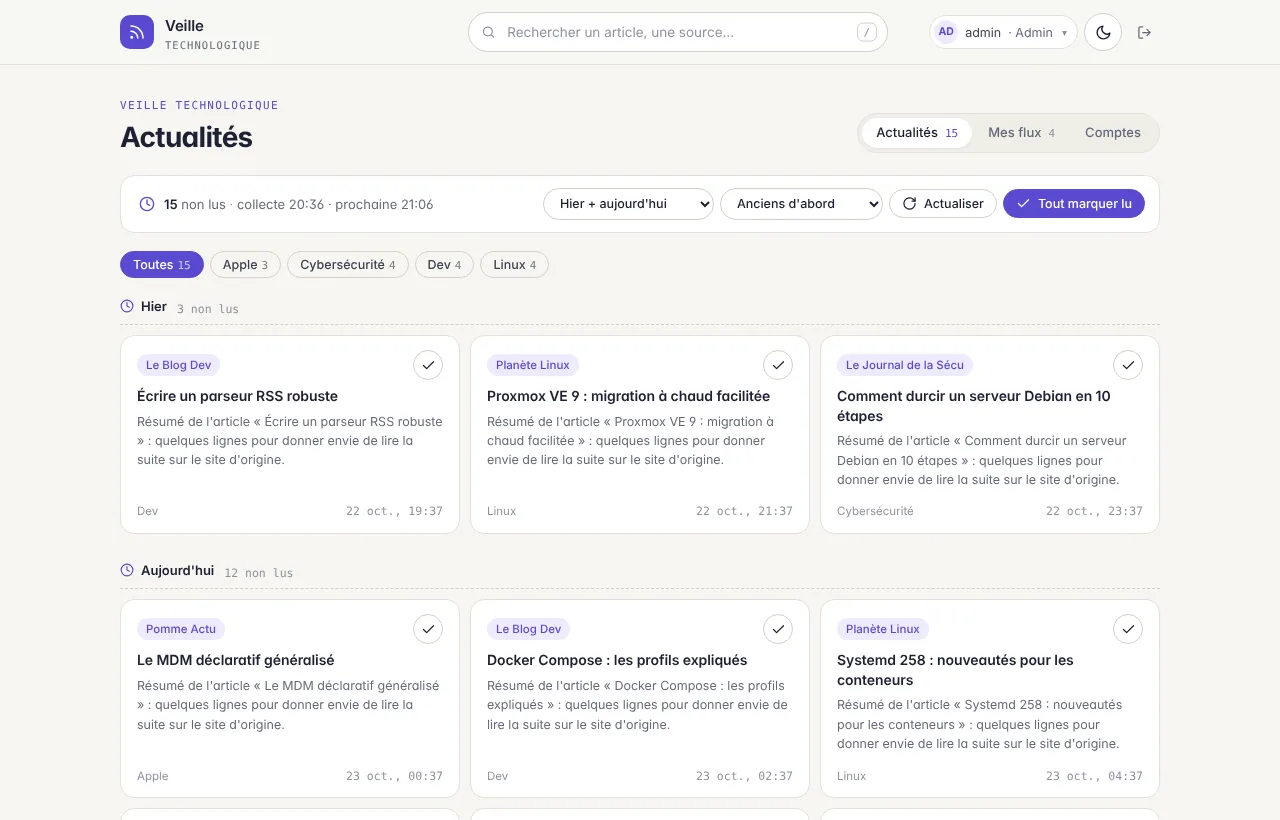
Task: Click the search magnifier icon
Action: pos(489,32)
